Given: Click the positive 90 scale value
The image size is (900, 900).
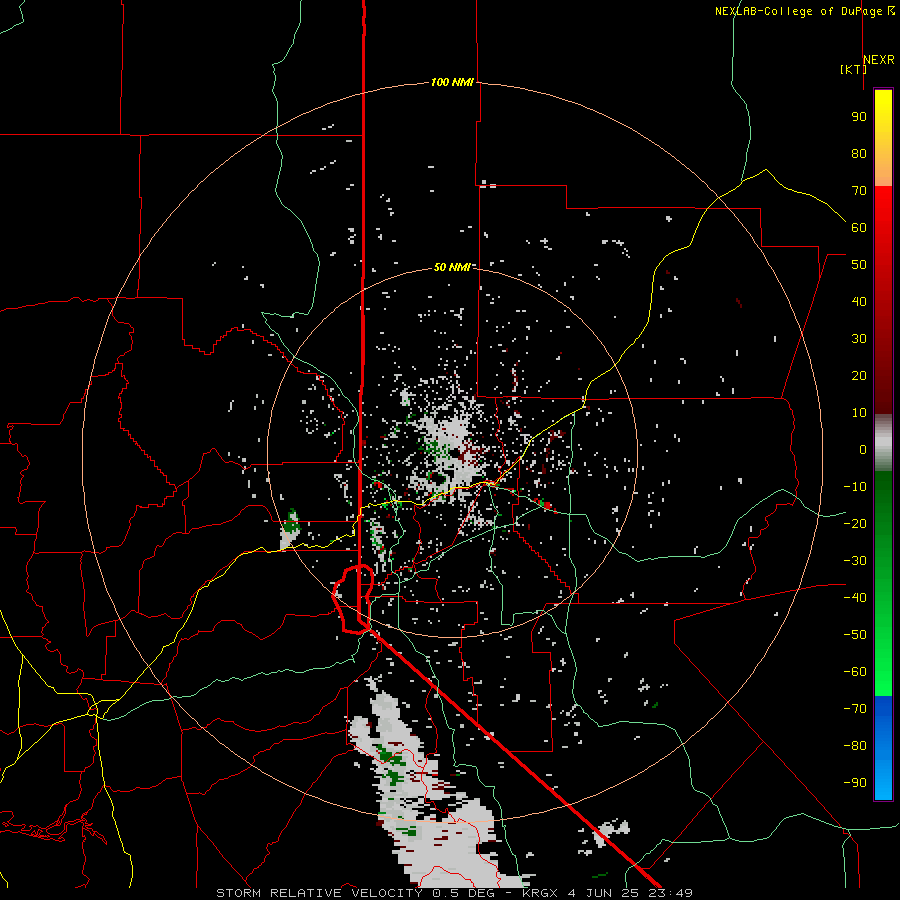Looking at the screenshot, I should click(x=859, y=117).
